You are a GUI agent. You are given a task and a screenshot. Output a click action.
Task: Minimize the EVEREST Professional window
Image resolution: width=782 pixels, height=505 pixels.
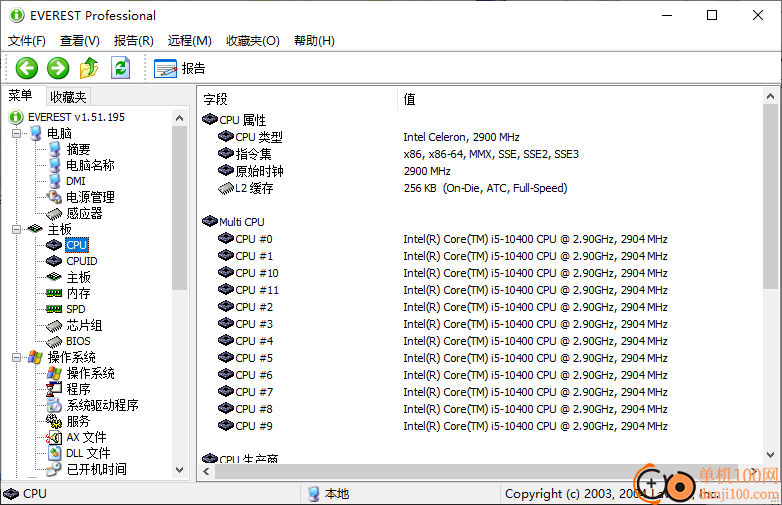667,15
